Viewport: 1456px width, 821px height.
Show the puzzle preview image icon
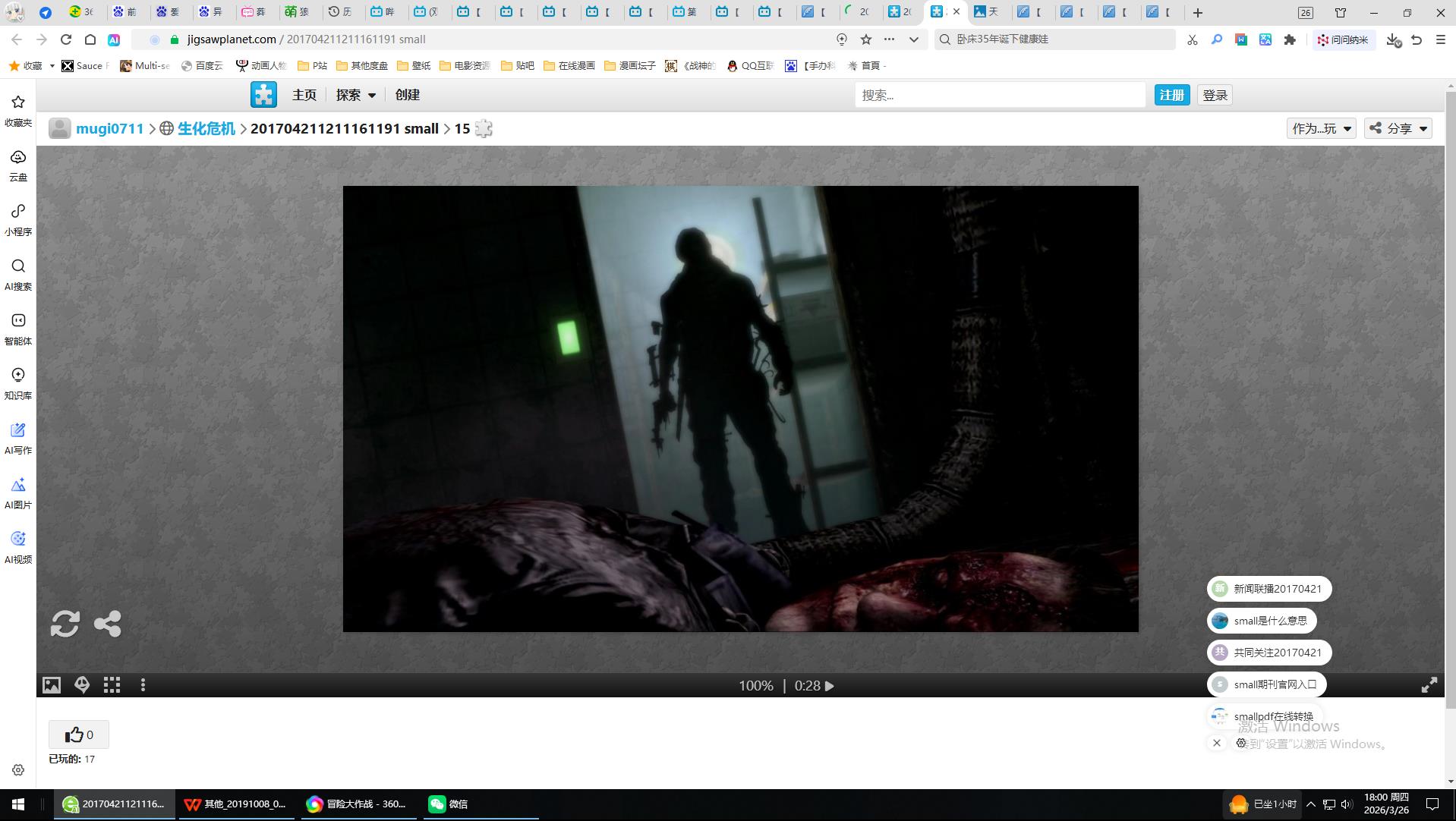[x=52, y=685]
